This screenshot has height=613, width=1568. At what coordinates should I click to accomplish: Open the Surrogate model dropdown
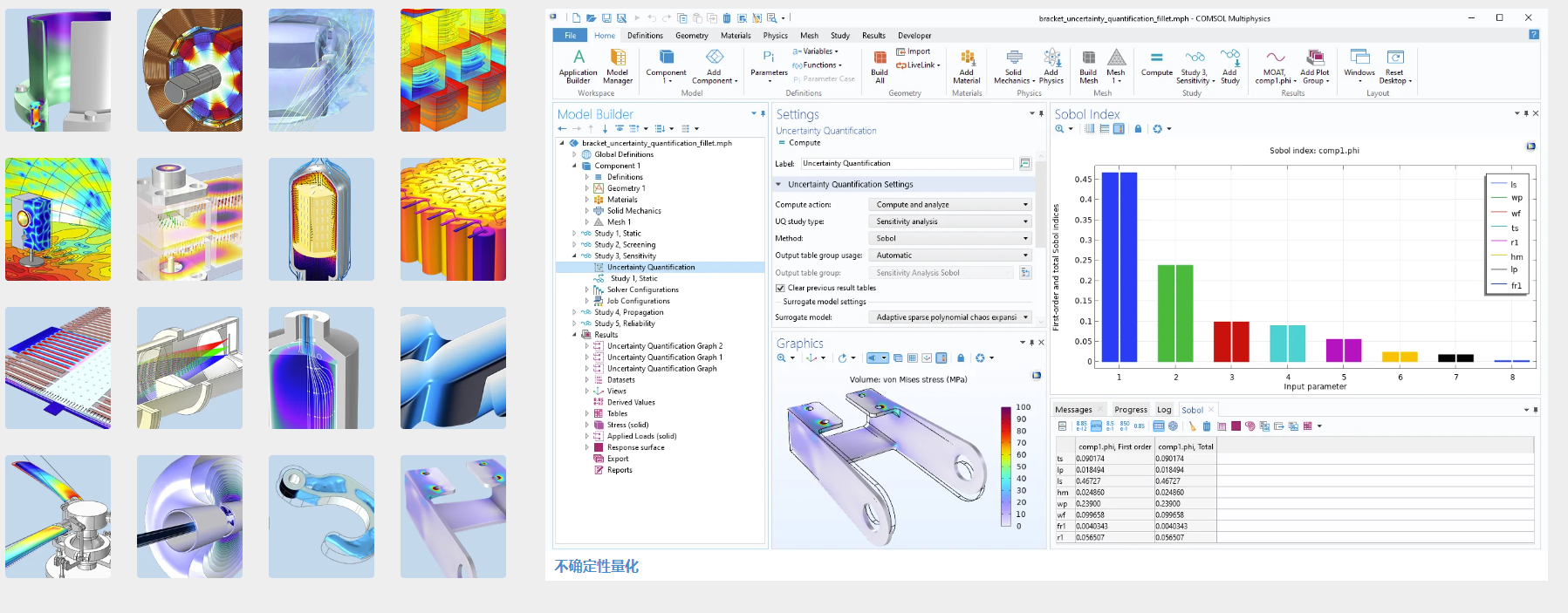(950, 317)
